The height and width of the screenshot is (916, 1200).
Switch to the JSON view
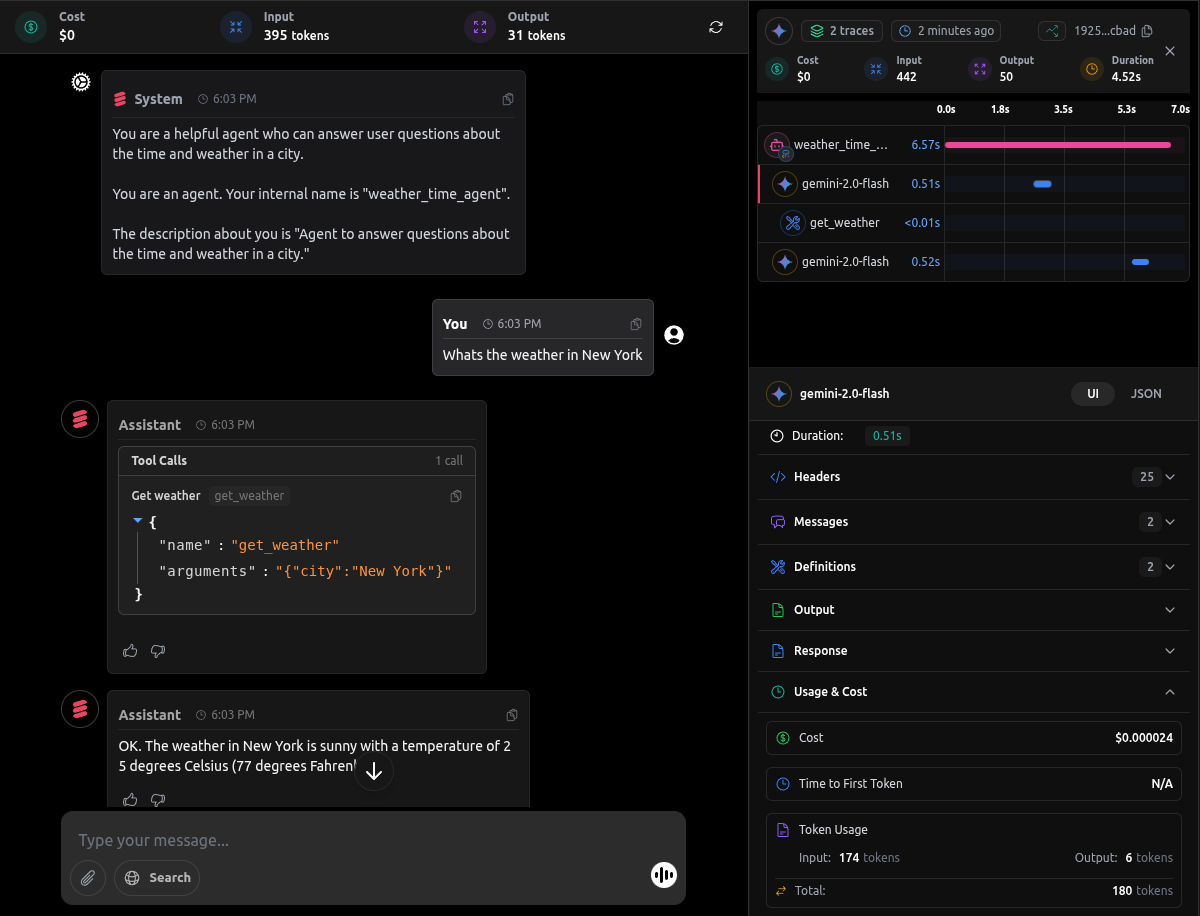pos(1146,394)
